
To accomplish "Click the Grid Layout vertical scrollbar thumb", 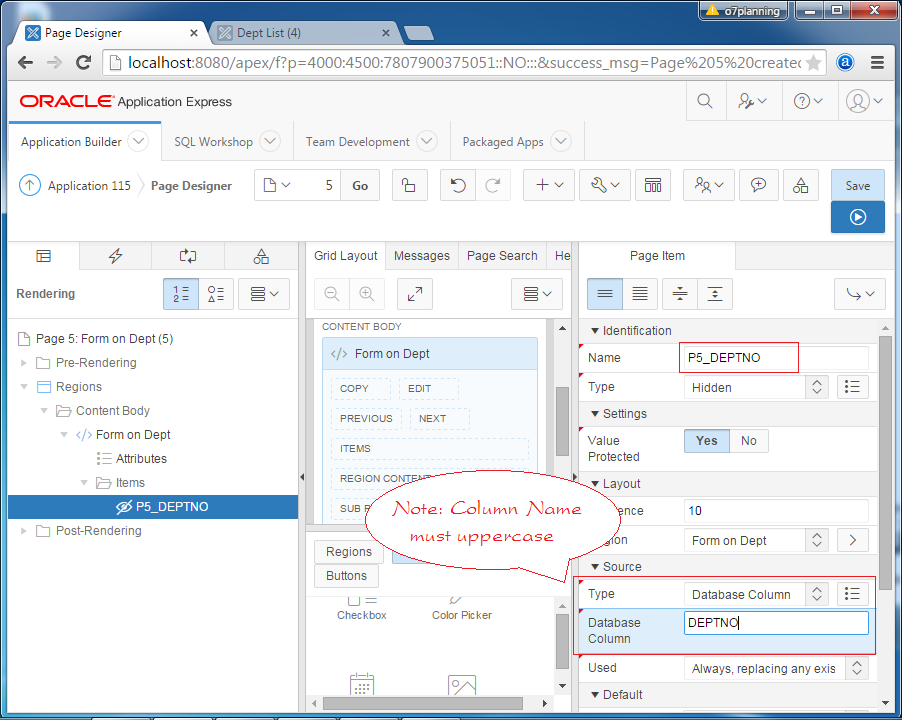I will [562, 422].
